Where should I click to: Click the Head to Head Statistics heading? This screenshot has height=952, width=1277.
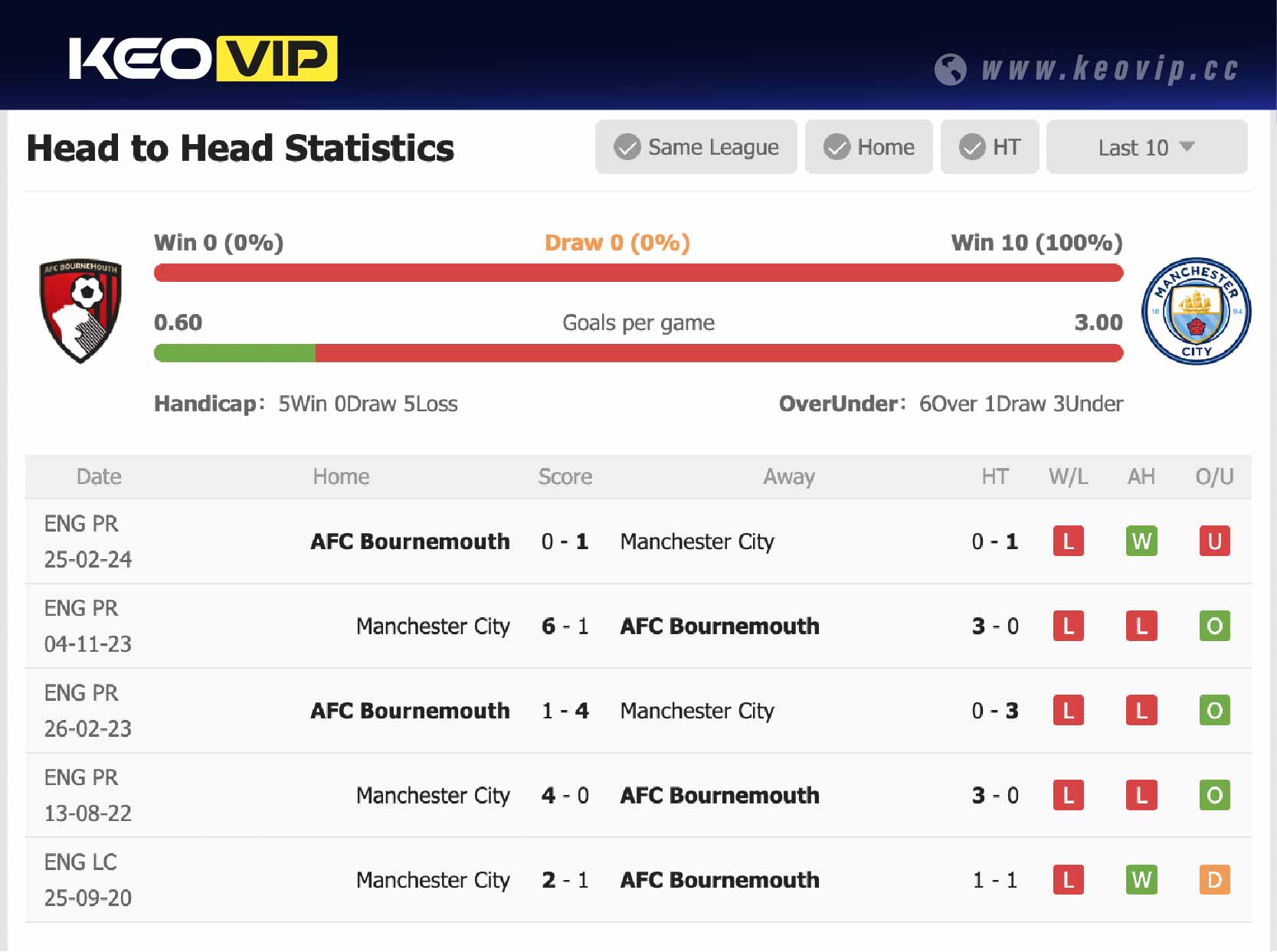coord(240,148)
